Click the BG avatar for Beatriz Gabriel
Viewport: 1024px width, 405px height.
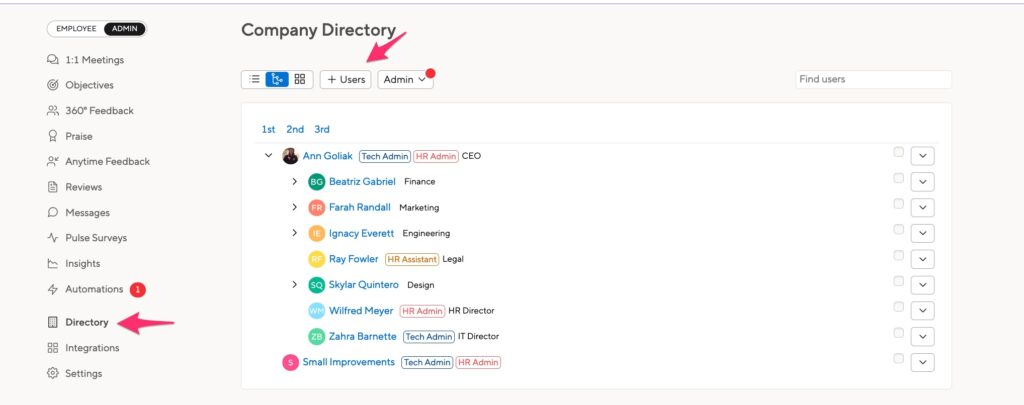[317, 182]
